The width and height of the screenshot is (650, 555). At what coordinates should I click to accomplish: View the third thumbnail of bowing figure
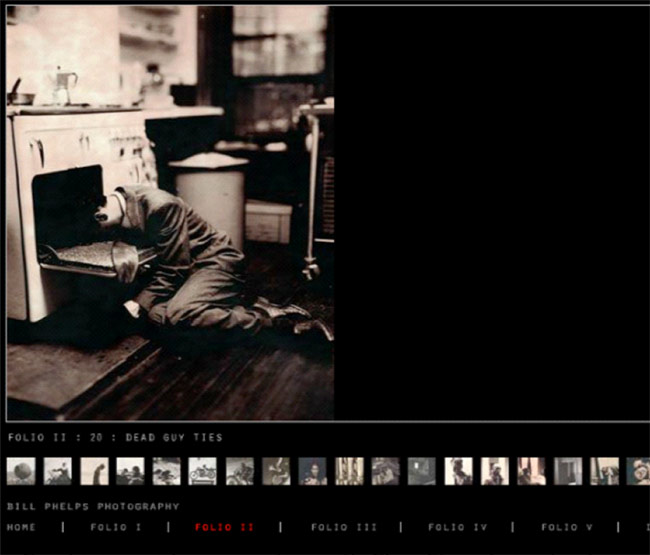coord(94,471)
